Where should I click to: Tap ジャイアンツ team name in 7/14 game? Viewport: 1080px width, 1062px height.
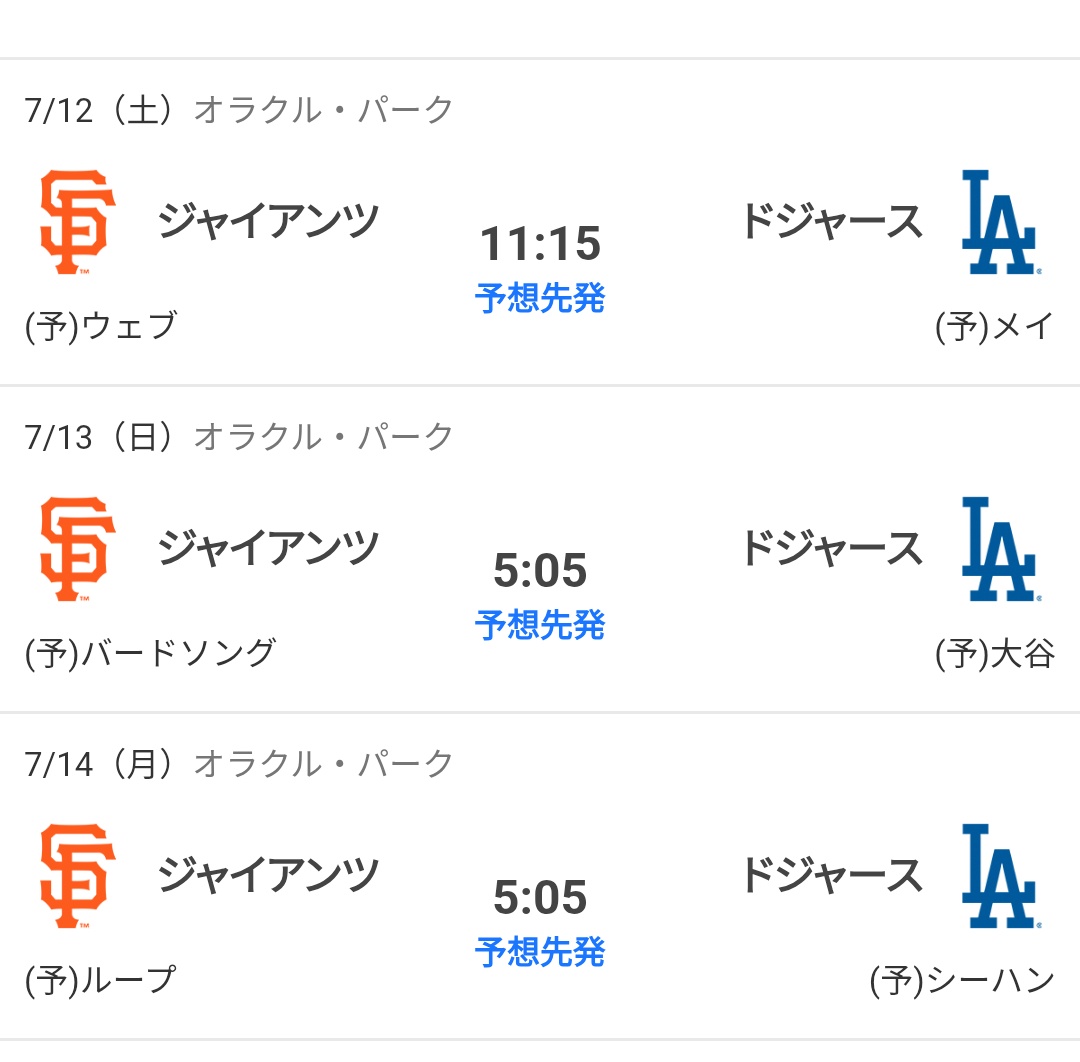269,875
